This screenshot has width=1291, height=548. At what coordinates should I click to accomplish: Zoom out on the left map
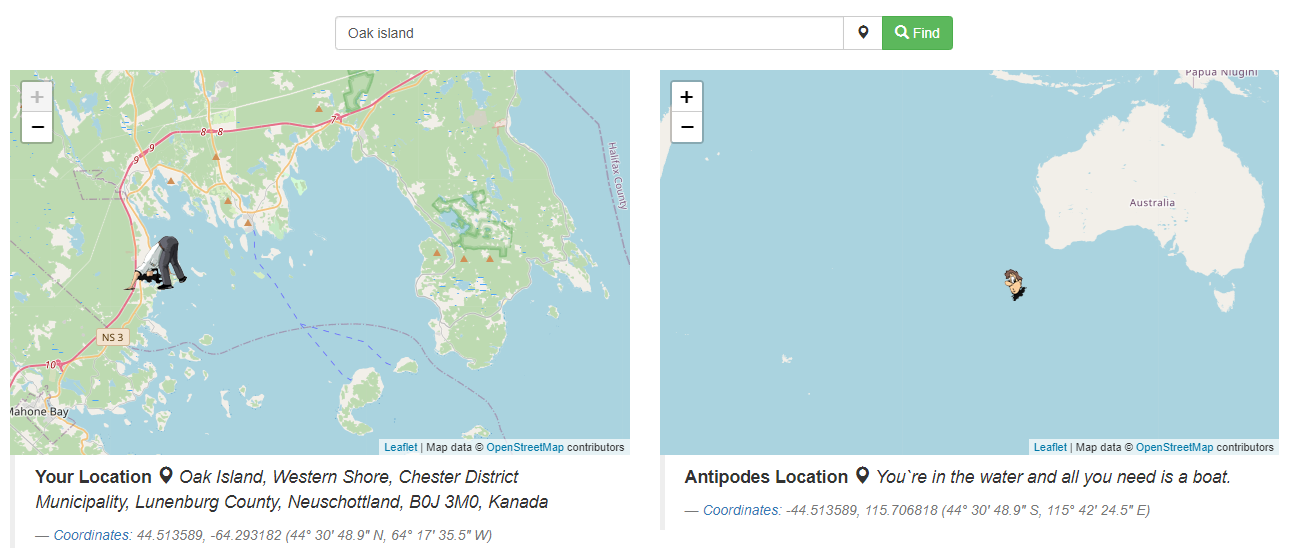37,127
